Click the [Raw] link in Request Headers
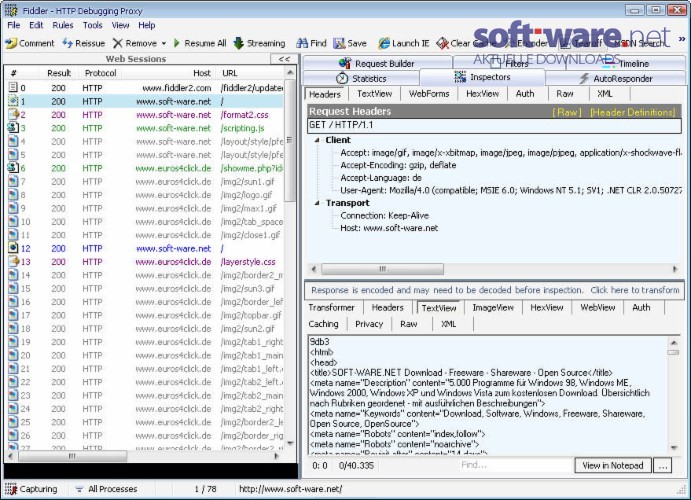The width and height of the screenshot is (691, 500). click(567, 112)
